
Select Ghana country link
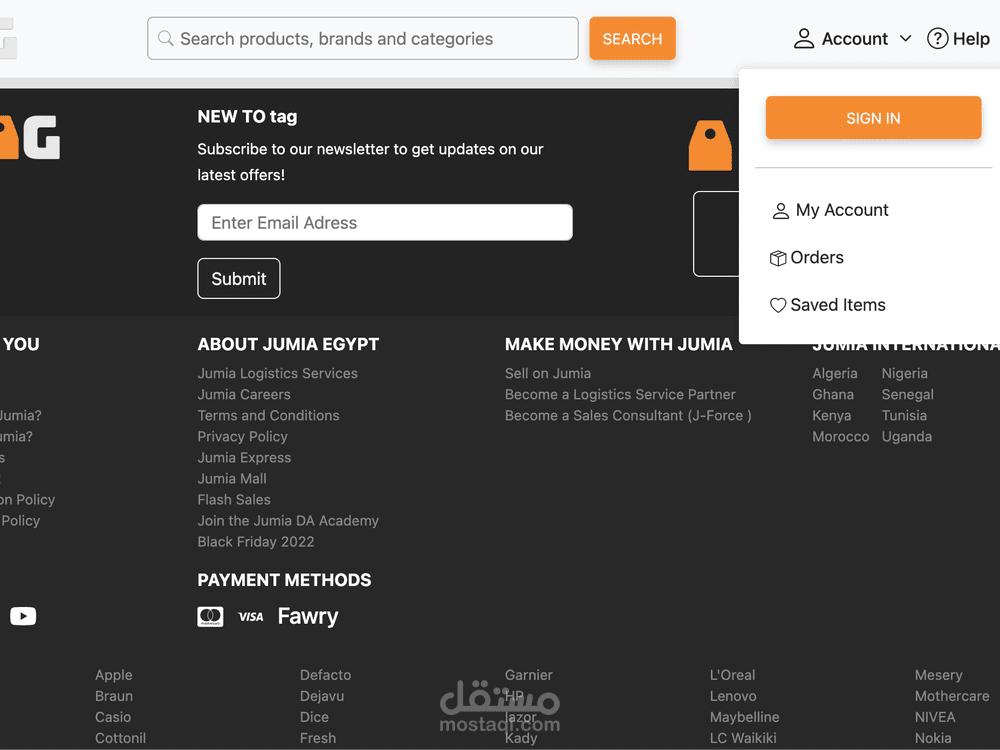point(833,394)
